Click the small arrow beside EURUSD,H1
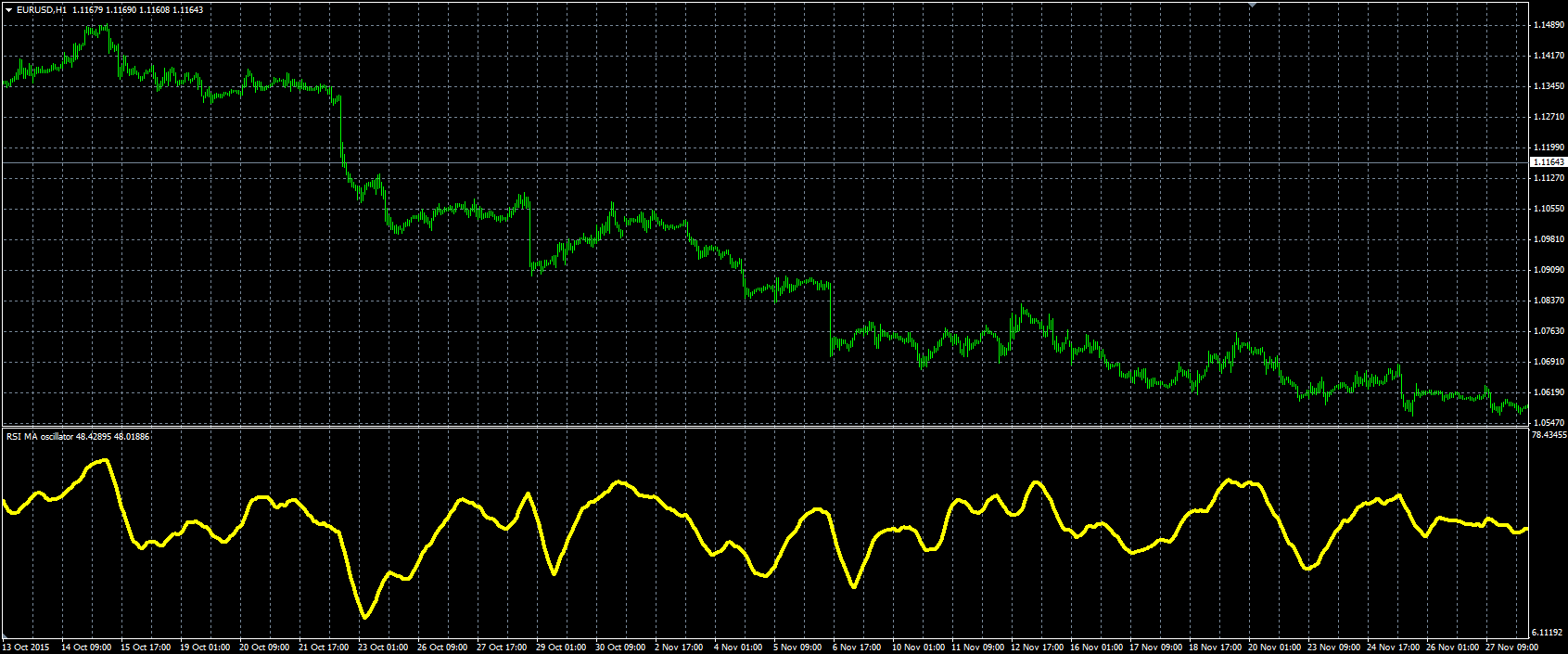This screenshot has height=654, width=1568. 8,9
